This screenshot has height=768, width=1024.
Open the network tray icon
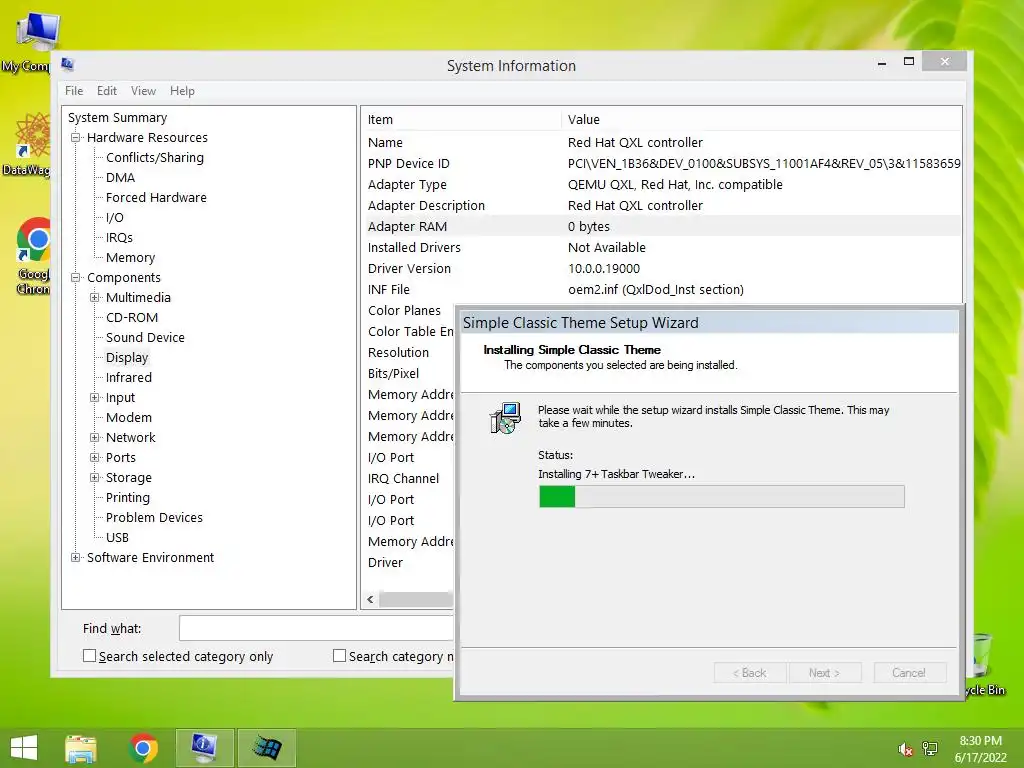point(930,749)
